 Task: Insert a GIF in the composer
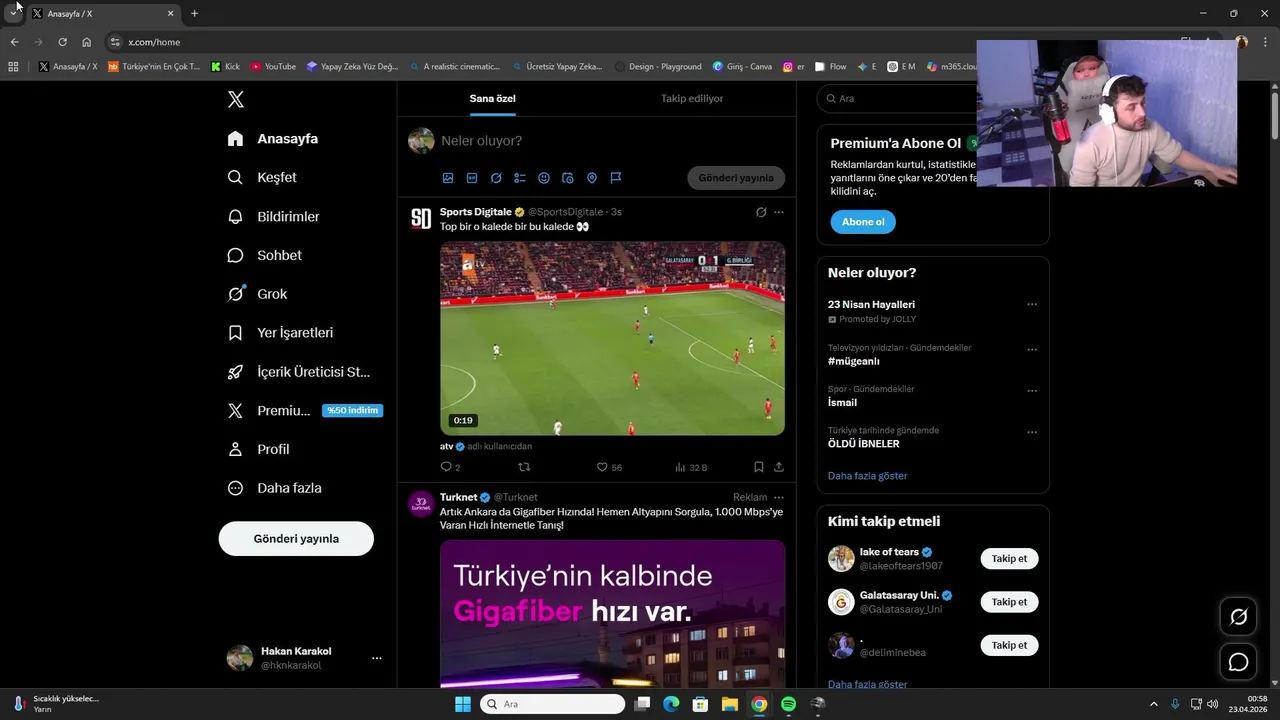472,178
